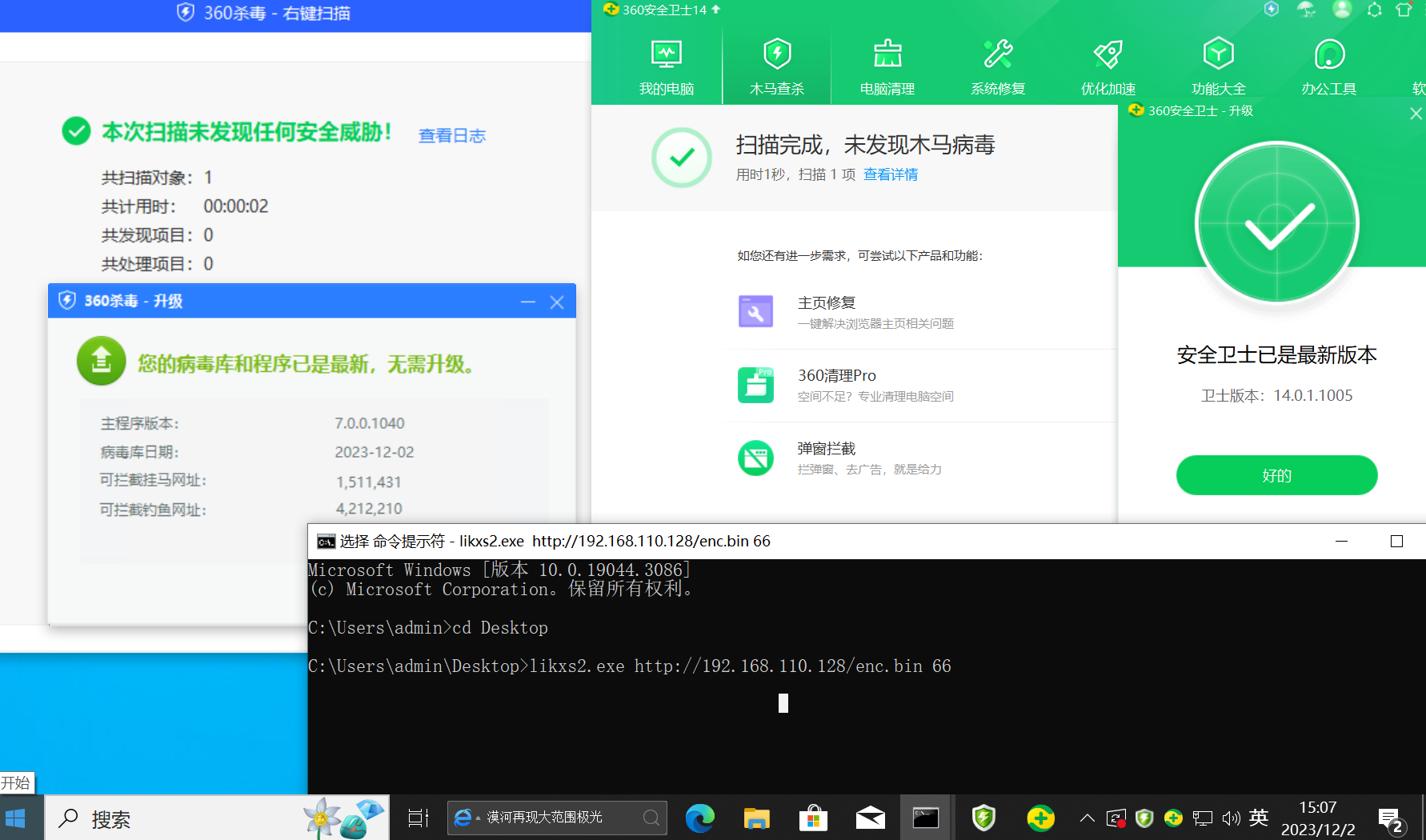This screenshot has height=840, width=1426.
Task: Toggle 英 input method indicator
Action: pos(1259,818)
